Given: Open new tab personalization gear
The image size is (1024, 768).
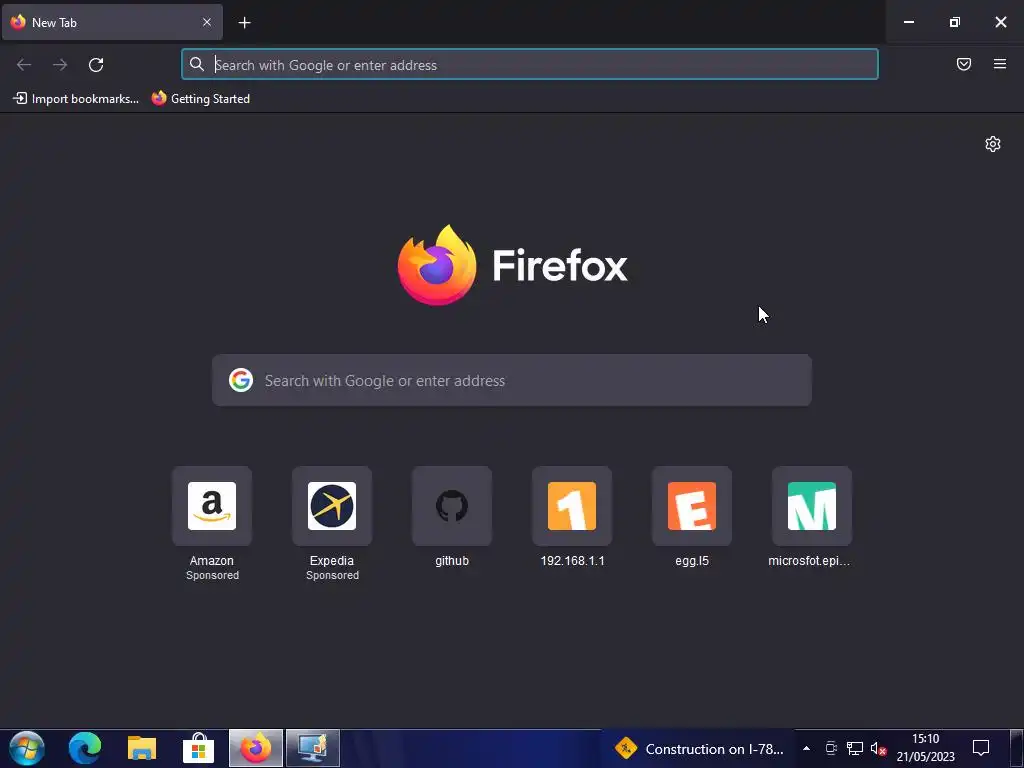Looking at the screenshot, I should coord(993,144).
